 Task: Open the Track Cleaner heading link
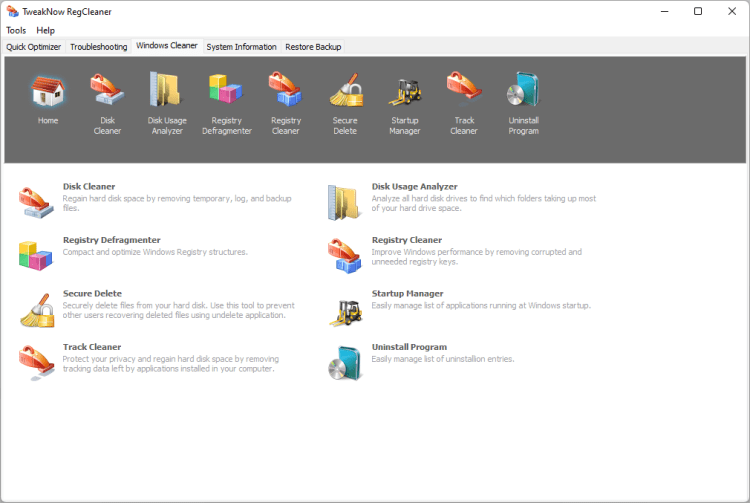(x=92, y=347)
